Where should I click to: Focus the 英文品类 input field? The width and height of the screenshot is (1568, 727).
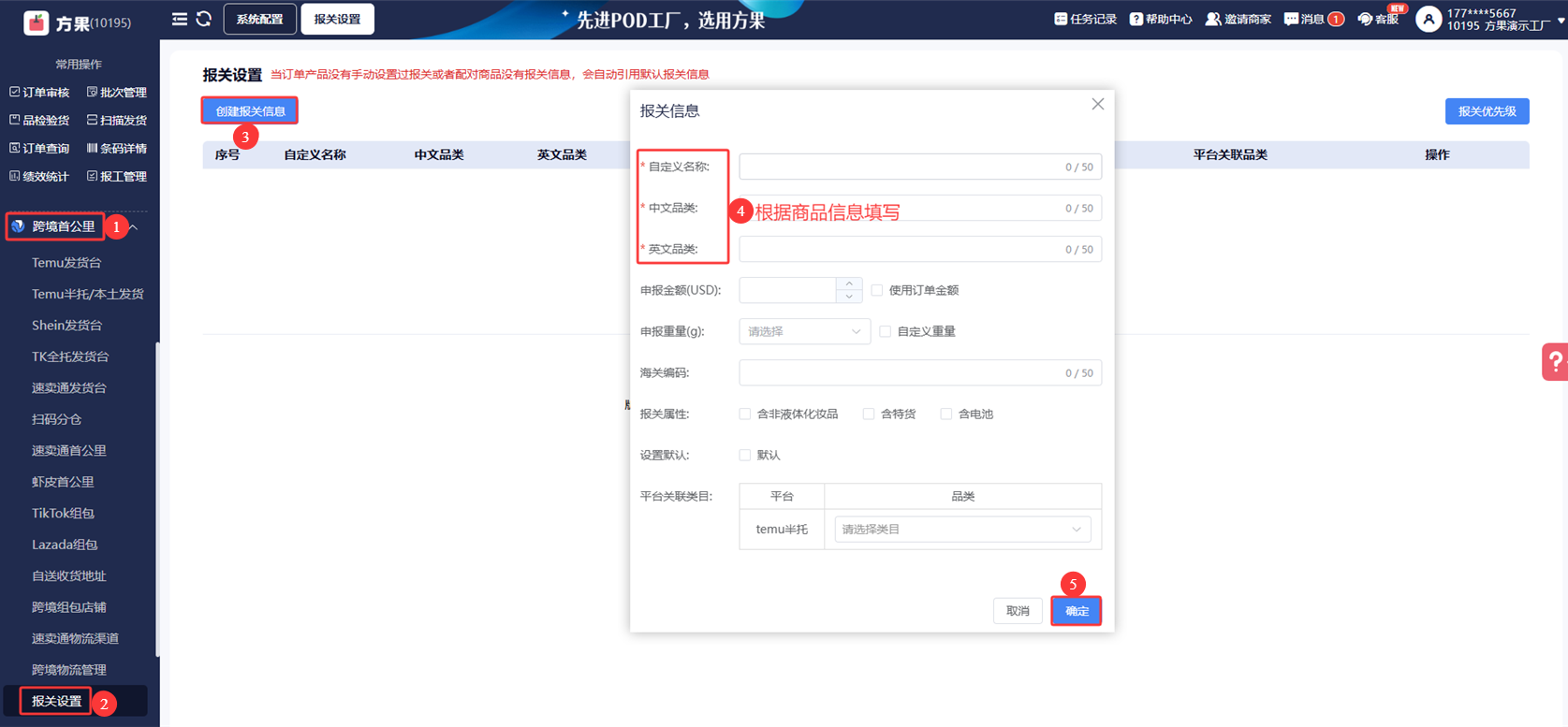coord(920,249)
